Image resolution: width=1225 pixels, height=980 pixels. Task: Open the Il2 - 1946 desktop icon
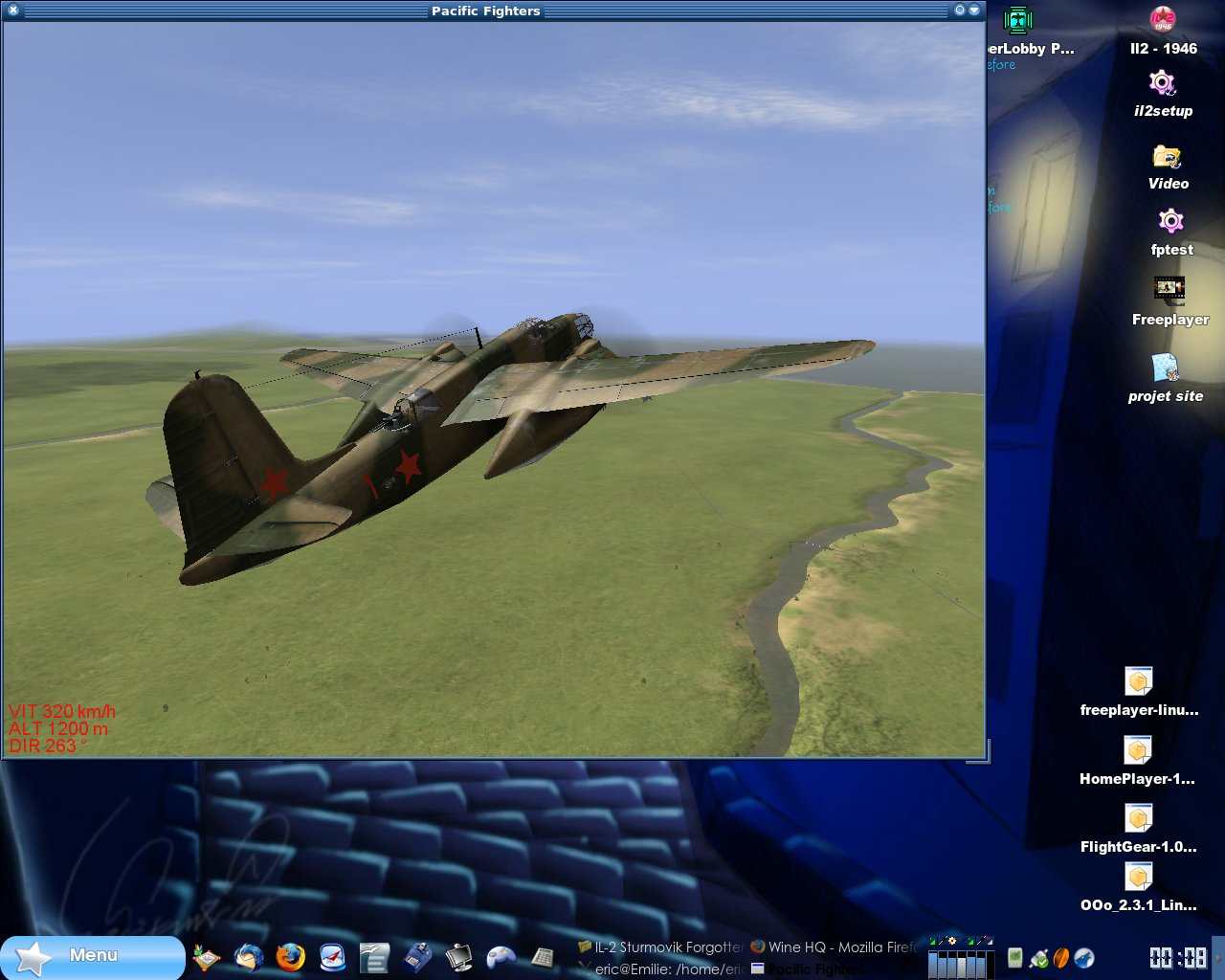(x=1163, y=31)
